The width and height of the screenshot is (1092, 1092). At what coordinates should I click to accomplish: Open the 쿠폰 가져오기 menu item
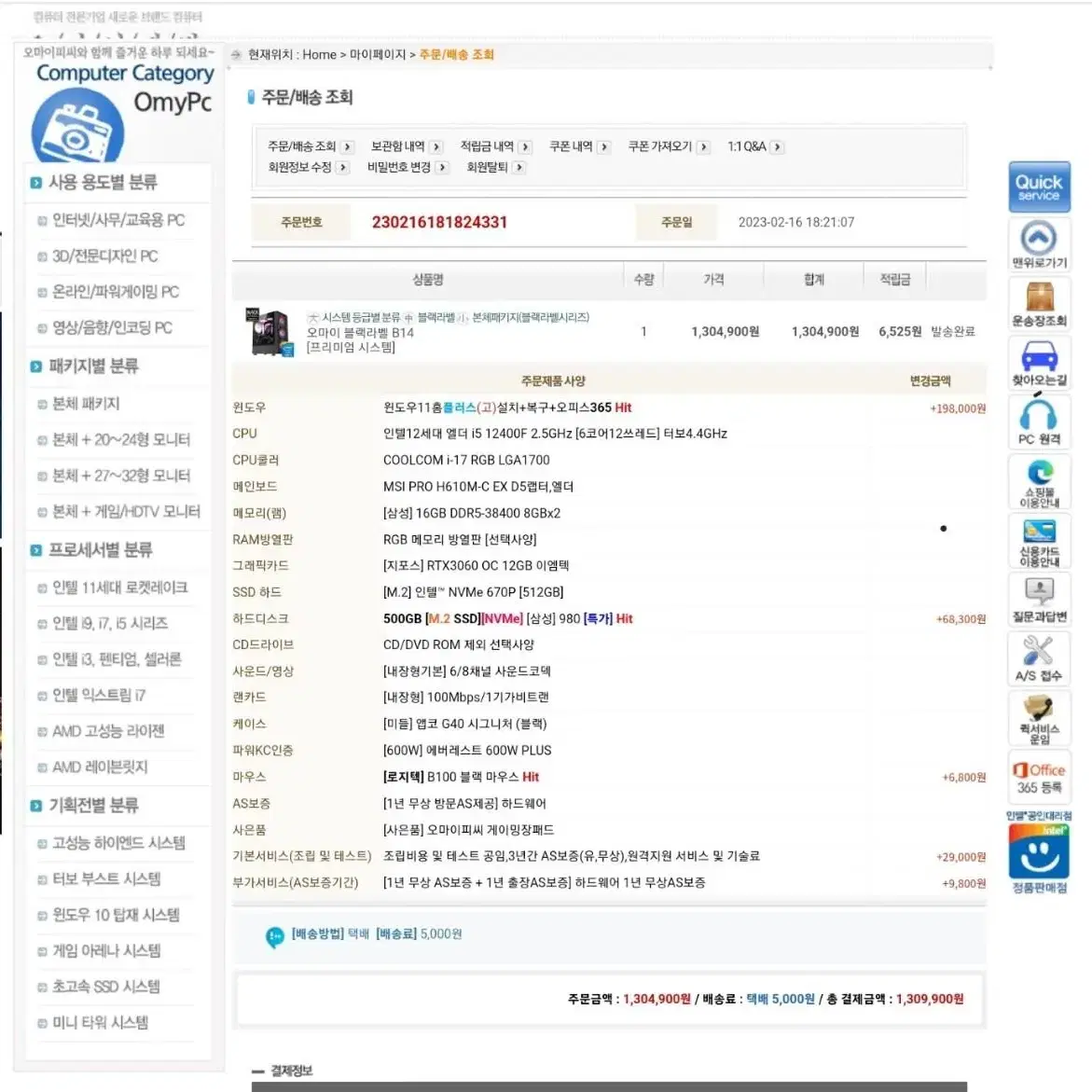tap(669, 147)
